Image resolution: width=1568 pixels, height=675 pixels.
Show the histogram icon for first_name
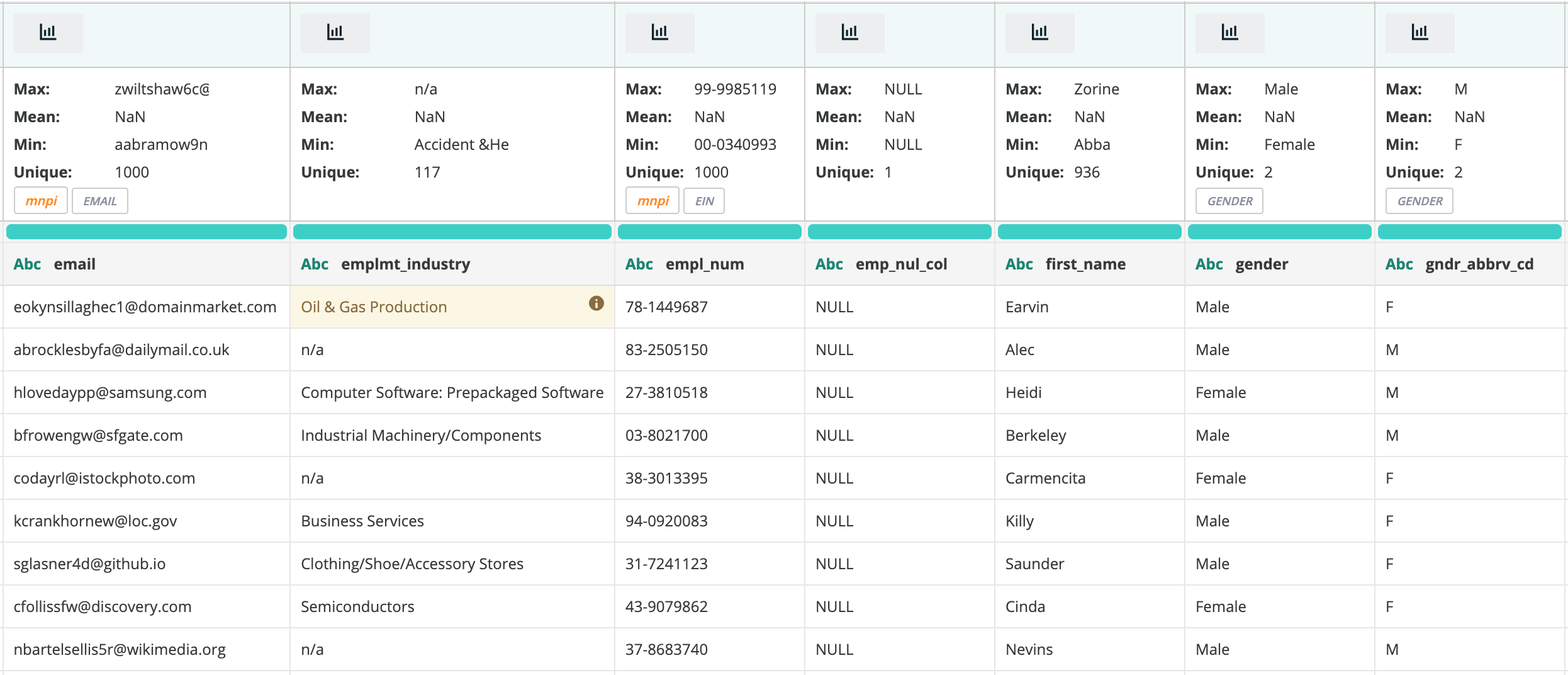1039,33
